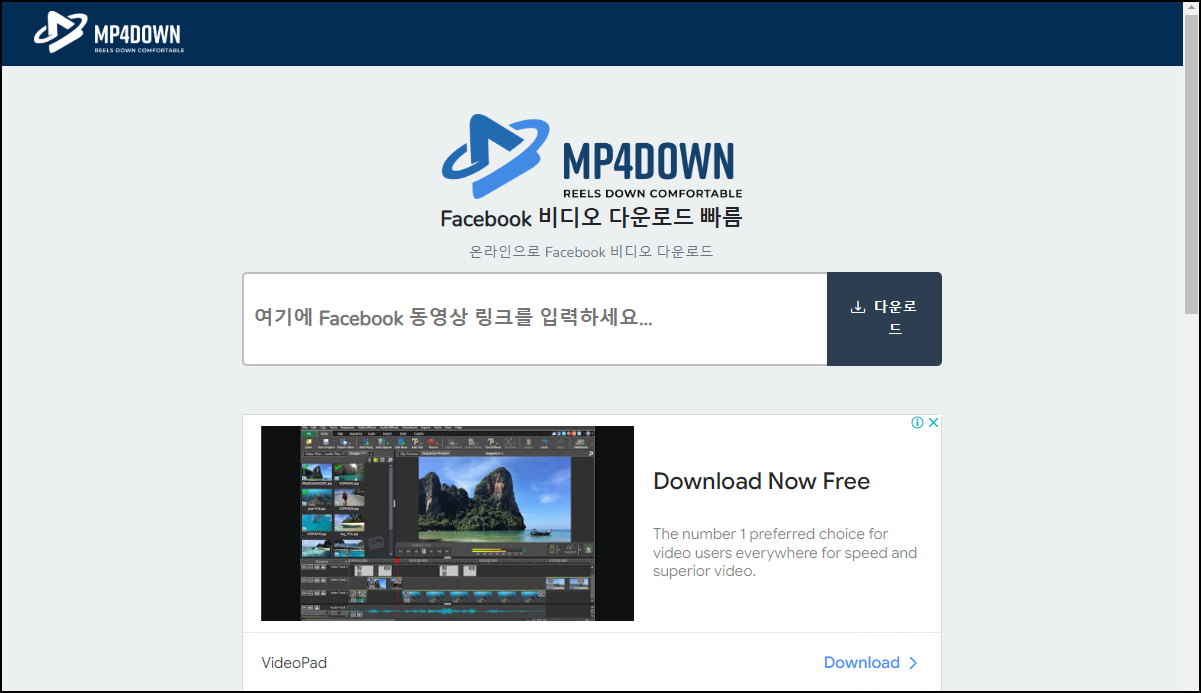Click the VideoPad label in the ad
The width and height of the screenshot is (1201, 693).
pos(294,663)
